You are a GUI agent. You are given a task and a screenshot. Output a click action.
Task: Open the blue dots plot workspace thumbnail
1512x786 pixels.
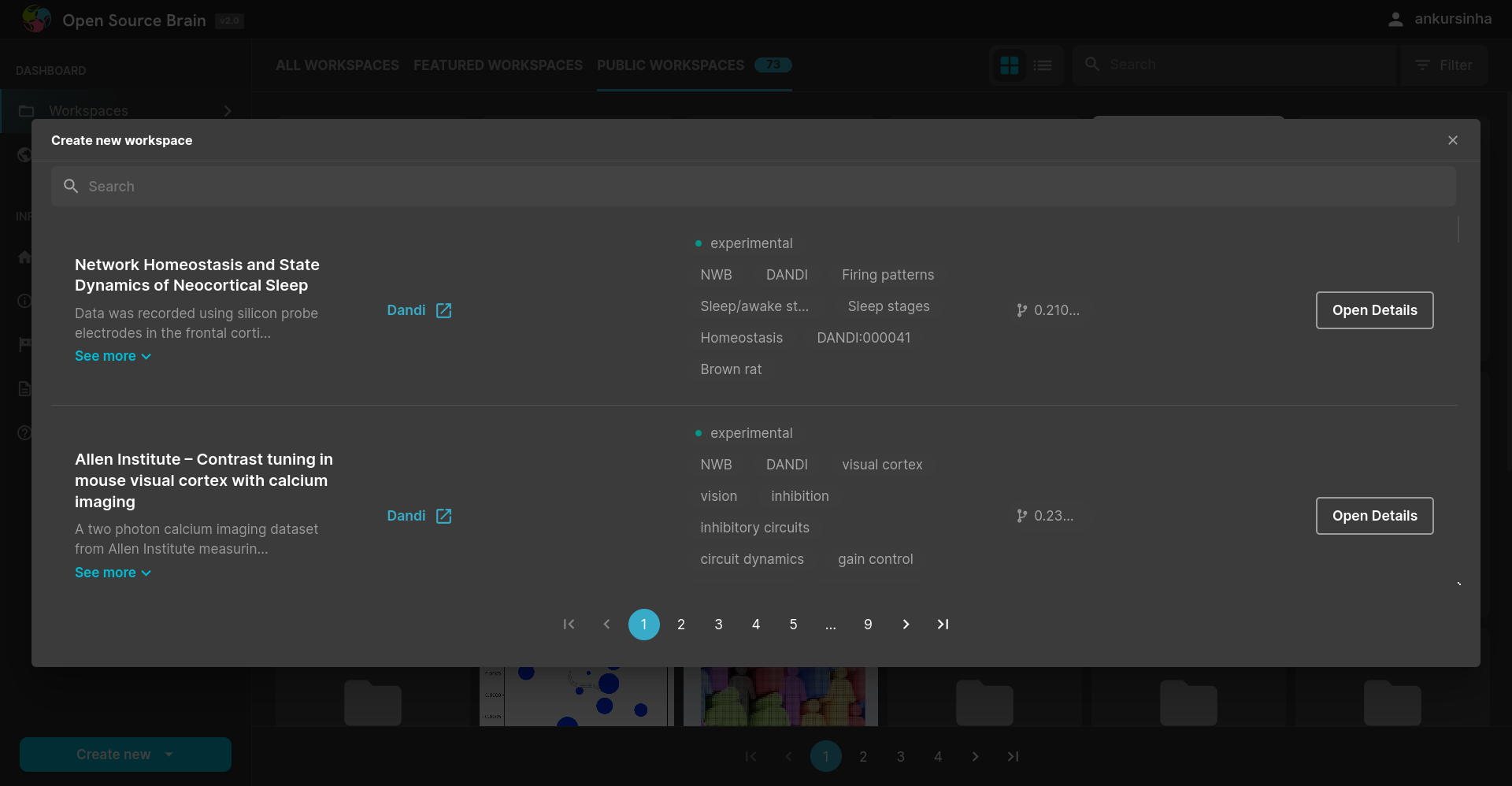576,696
